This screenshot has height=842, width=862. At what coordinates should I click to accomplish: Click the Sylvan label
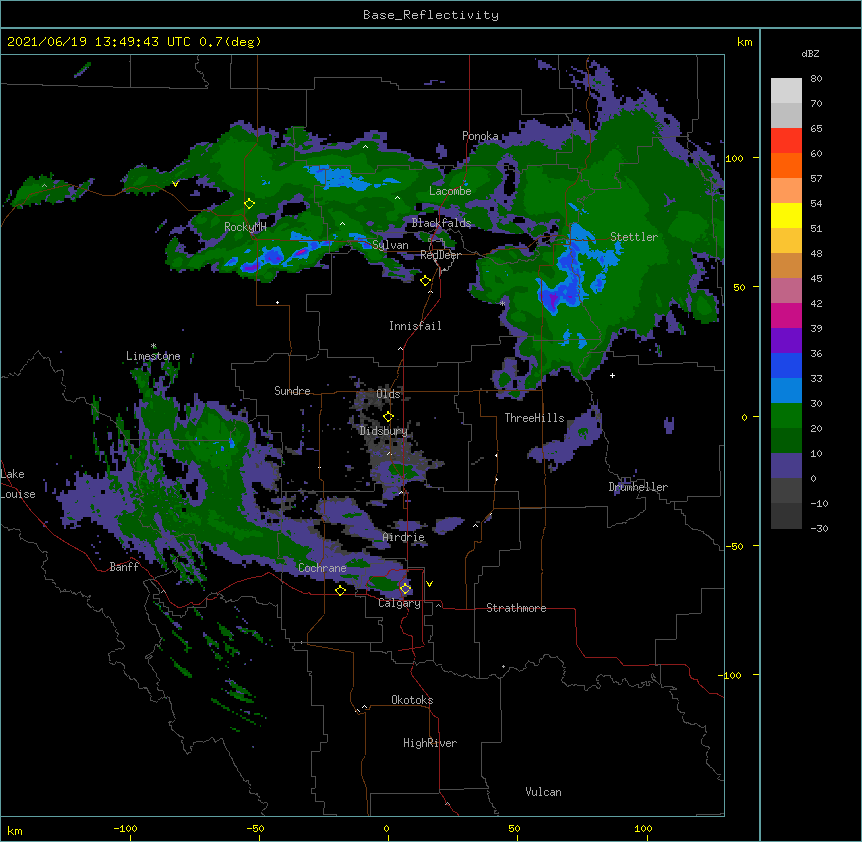[x=390, y=245]
